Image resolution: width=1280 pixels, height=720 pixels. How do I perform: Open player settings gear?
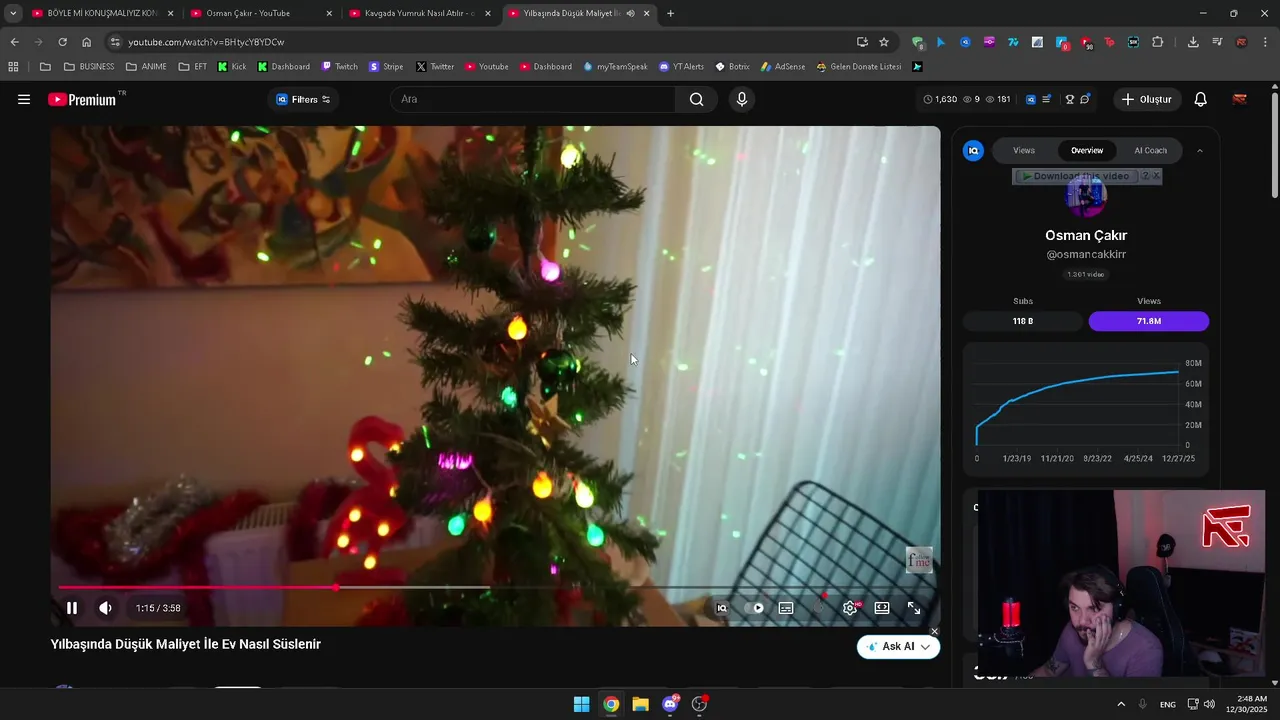click(850, 608)
